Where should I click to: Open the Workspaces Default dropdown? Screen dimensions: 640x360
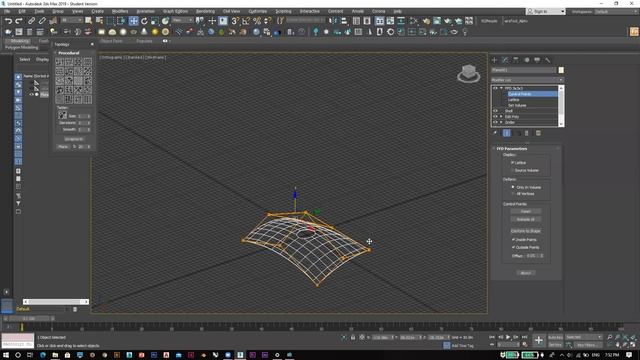coord(616,12)
